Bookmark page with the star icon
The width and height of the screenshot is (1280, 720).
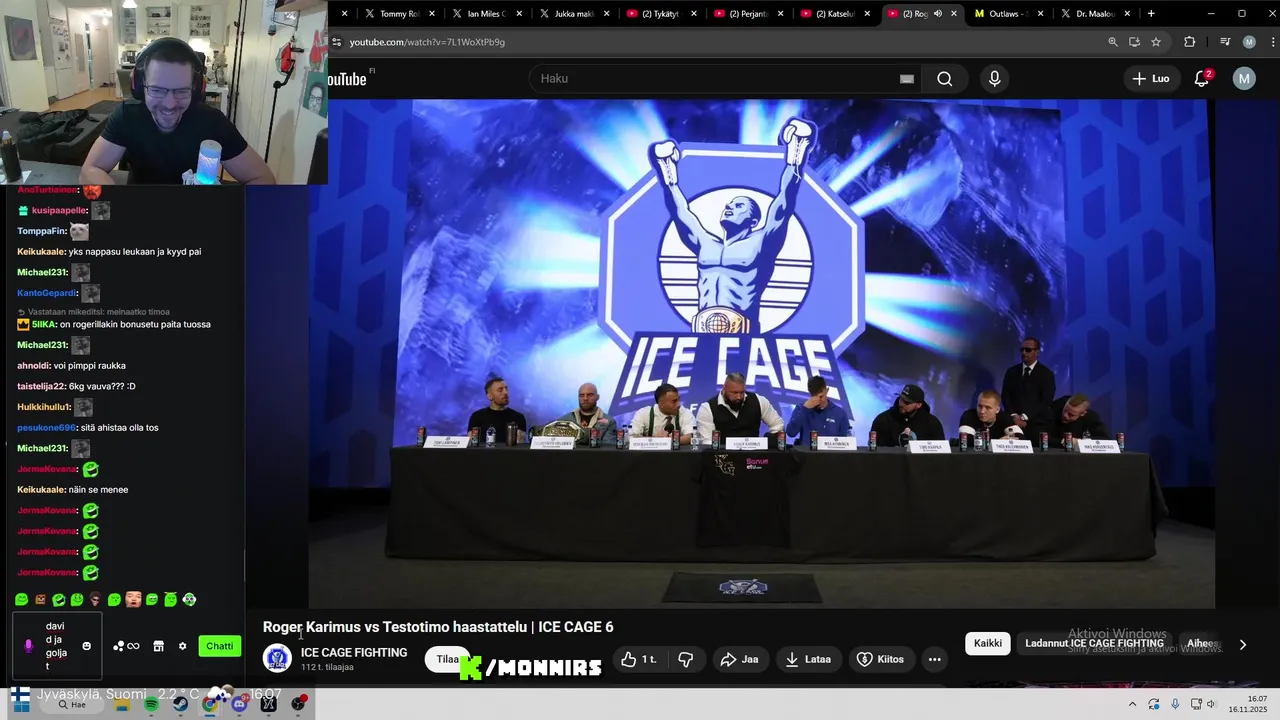[x=1156, y=42]
